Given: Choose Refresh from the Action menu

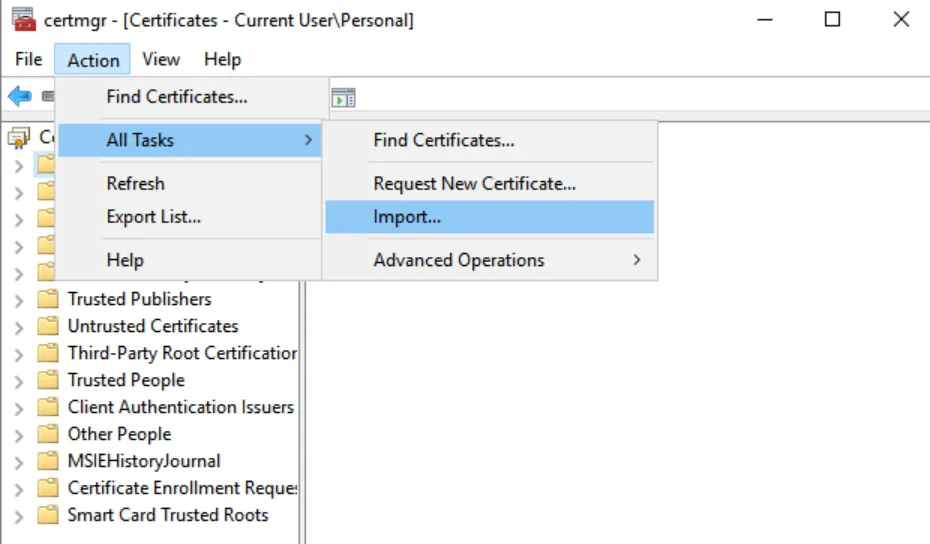Looking at the screenshot, I should [x=190, y=183].
